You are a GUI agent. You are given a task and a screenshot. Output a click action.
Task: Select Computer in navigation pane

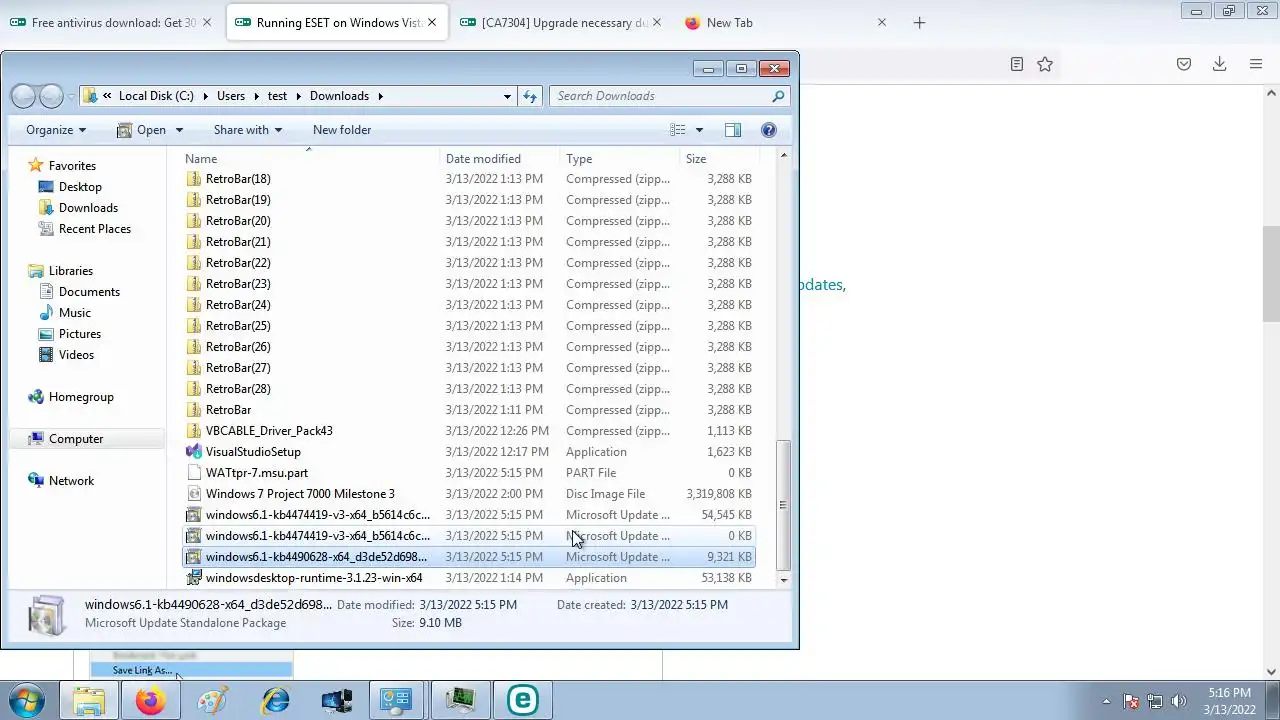(76, 439)
